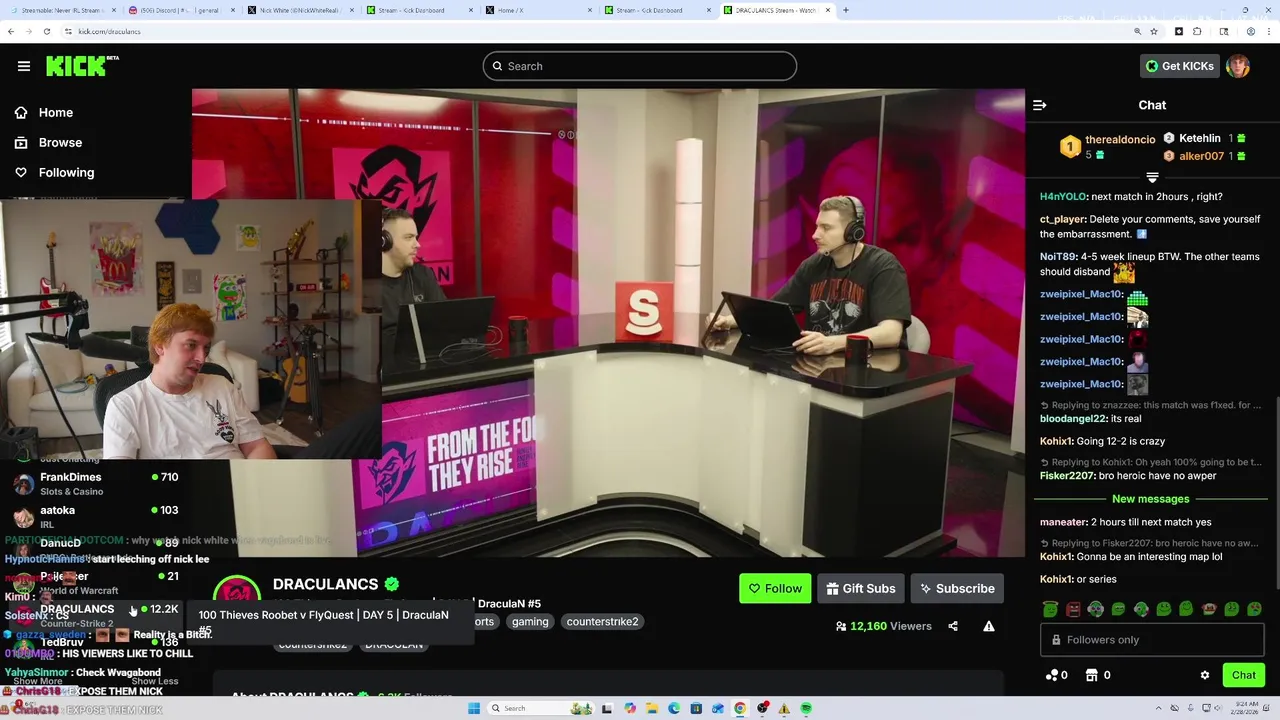Report the stream with warning icon
Image resolution: width=1280 pixels, height=720 pixels.
click(x=989, y=626)
